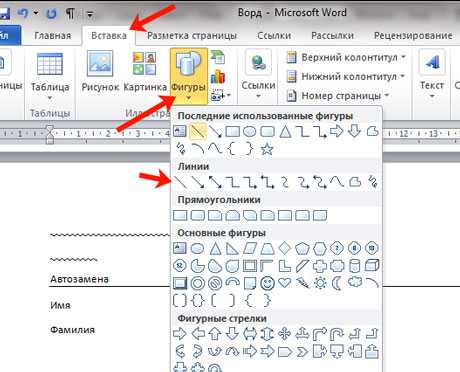Insert the right block arrow from Фигурные стрелки
The width and height of the screenshot is (460, 372).
coord(180,334)
